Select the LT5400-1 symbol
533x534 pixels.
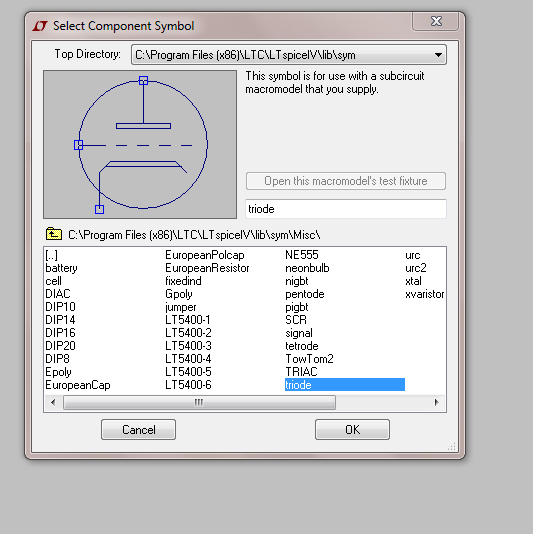[x=188, y=320]
